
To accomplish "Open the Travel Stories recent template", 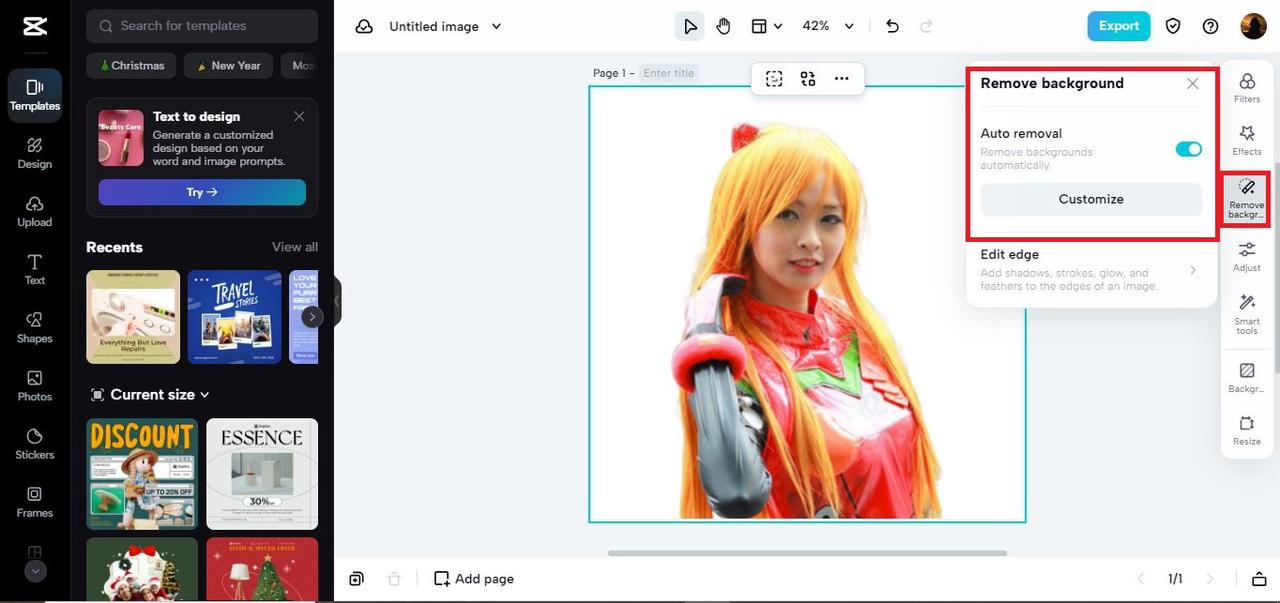I will tap(235, 317).
